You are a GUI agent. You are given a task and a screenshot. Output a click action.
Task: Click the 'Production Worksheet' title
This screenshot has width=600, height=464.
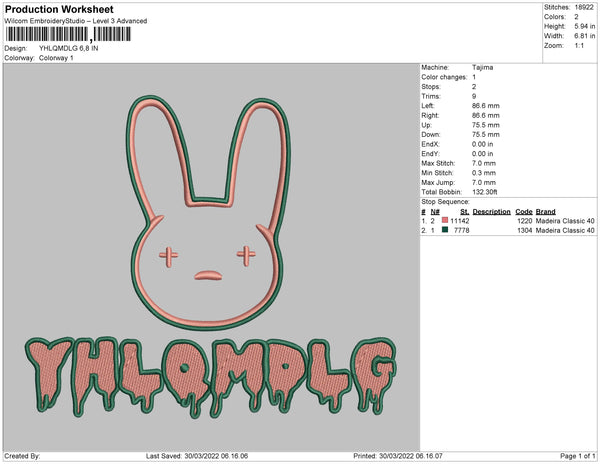pos(59,9)
